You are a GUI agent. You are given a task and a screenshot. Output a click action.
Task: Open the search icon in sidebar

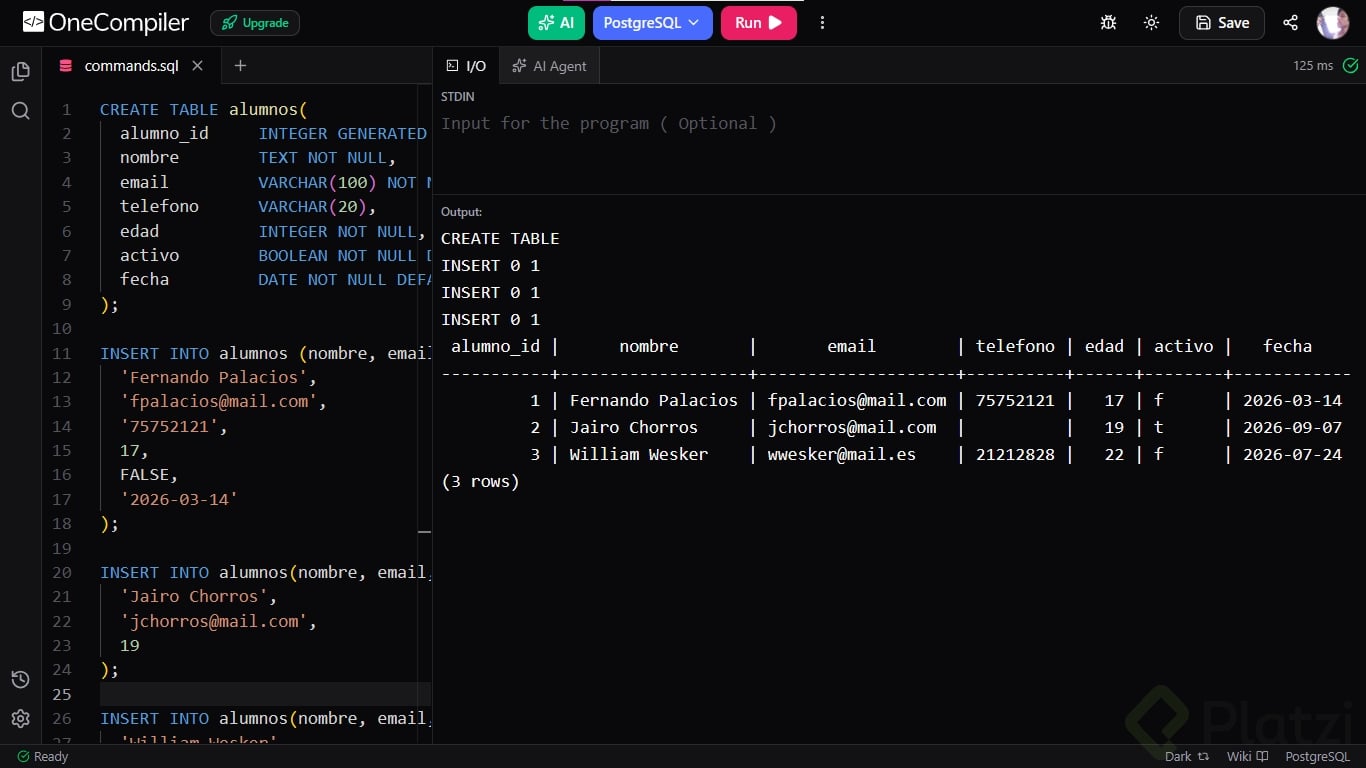[x=20, y=110]
